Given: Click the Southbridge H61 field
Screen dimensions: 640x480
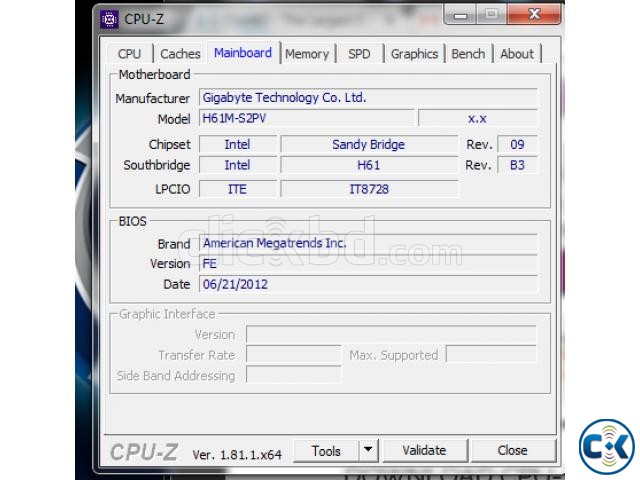Looking at the screenshot, I should (369, 165).
